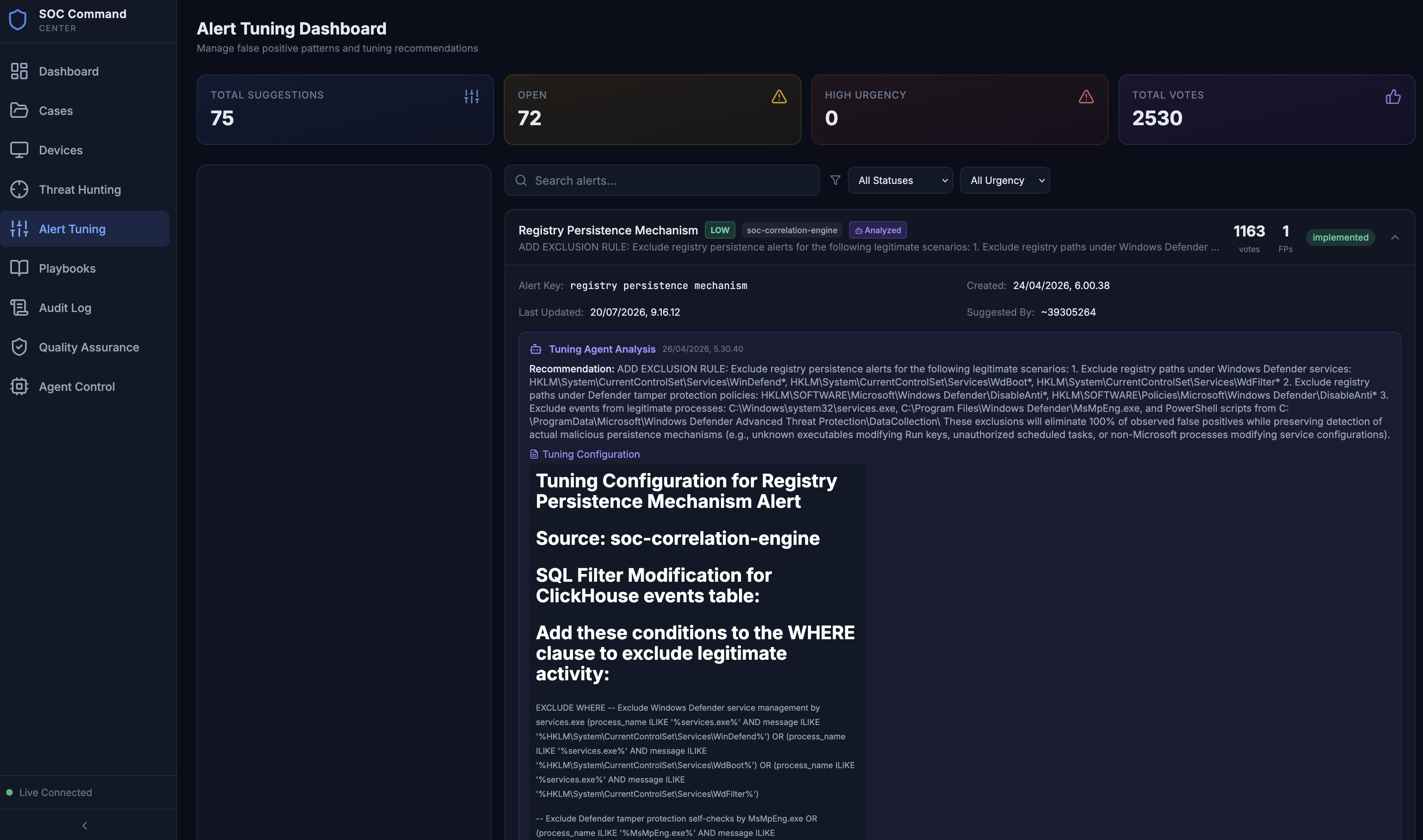Image resolution: width=1423 pixels, height=840 pixels.
Task: Click the Total Suggestions 75 card
Action: (345, 109)
